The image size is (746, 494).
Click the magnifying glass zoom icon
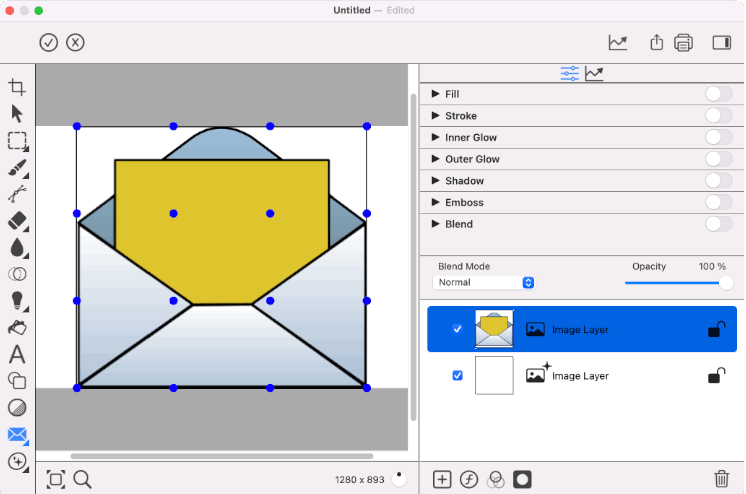pyautogui.click(x=82, y=479)
